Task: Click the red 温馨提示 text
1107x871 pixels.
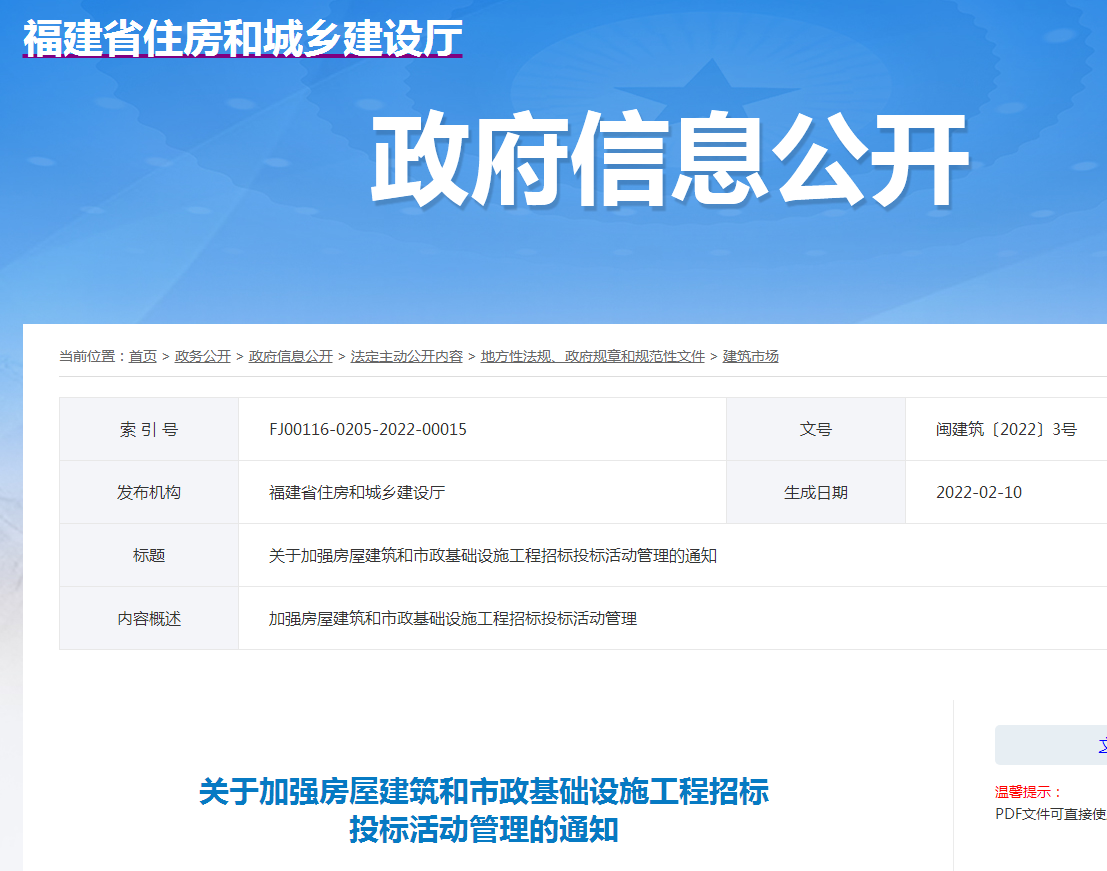Action: pyautogui.click(x=1029, y=792)
